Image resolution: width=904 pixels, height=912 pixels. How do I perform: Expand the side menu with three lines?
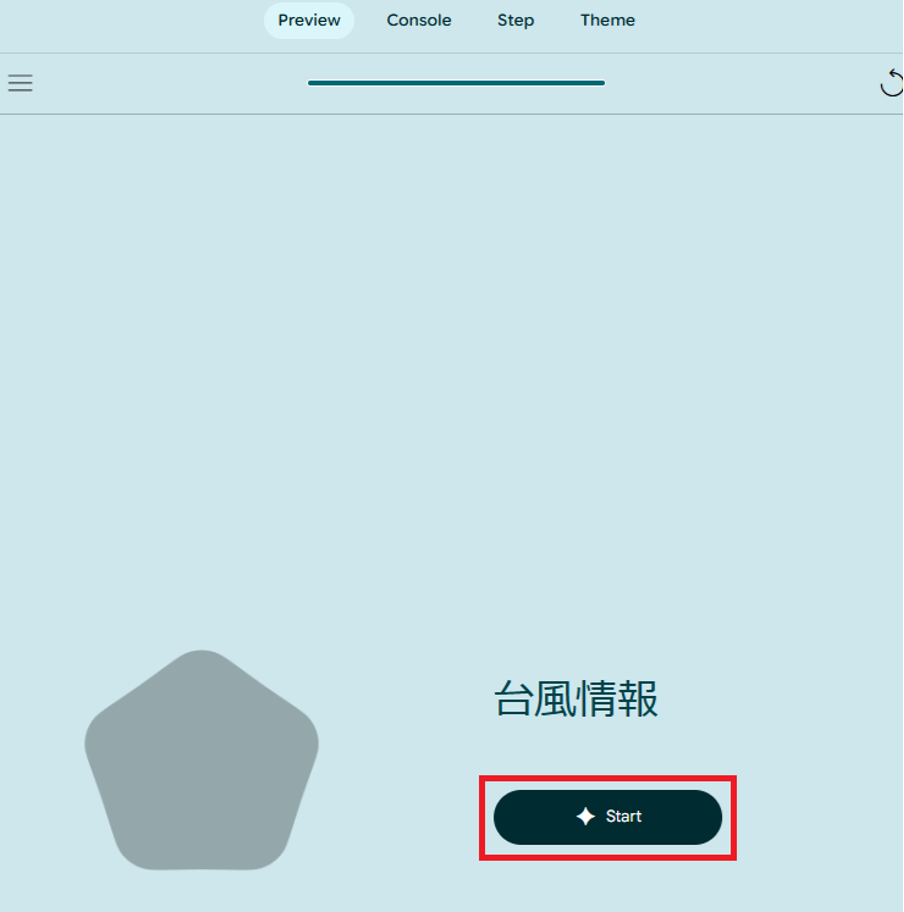20,83
